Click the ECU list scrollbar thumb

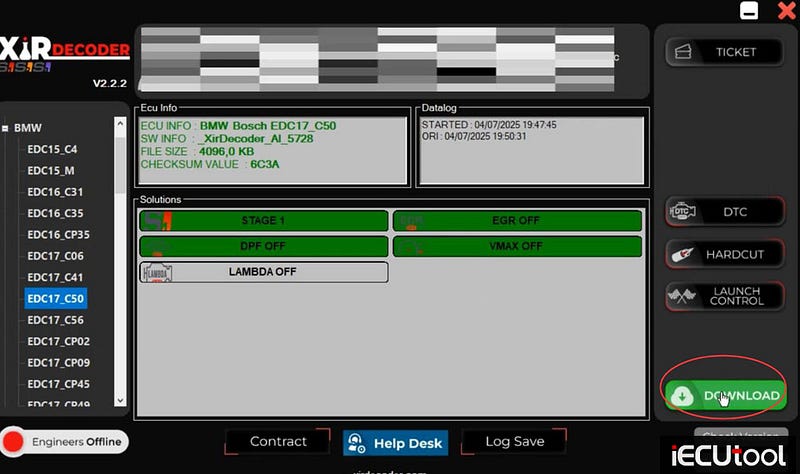click(x=120, y=163)
